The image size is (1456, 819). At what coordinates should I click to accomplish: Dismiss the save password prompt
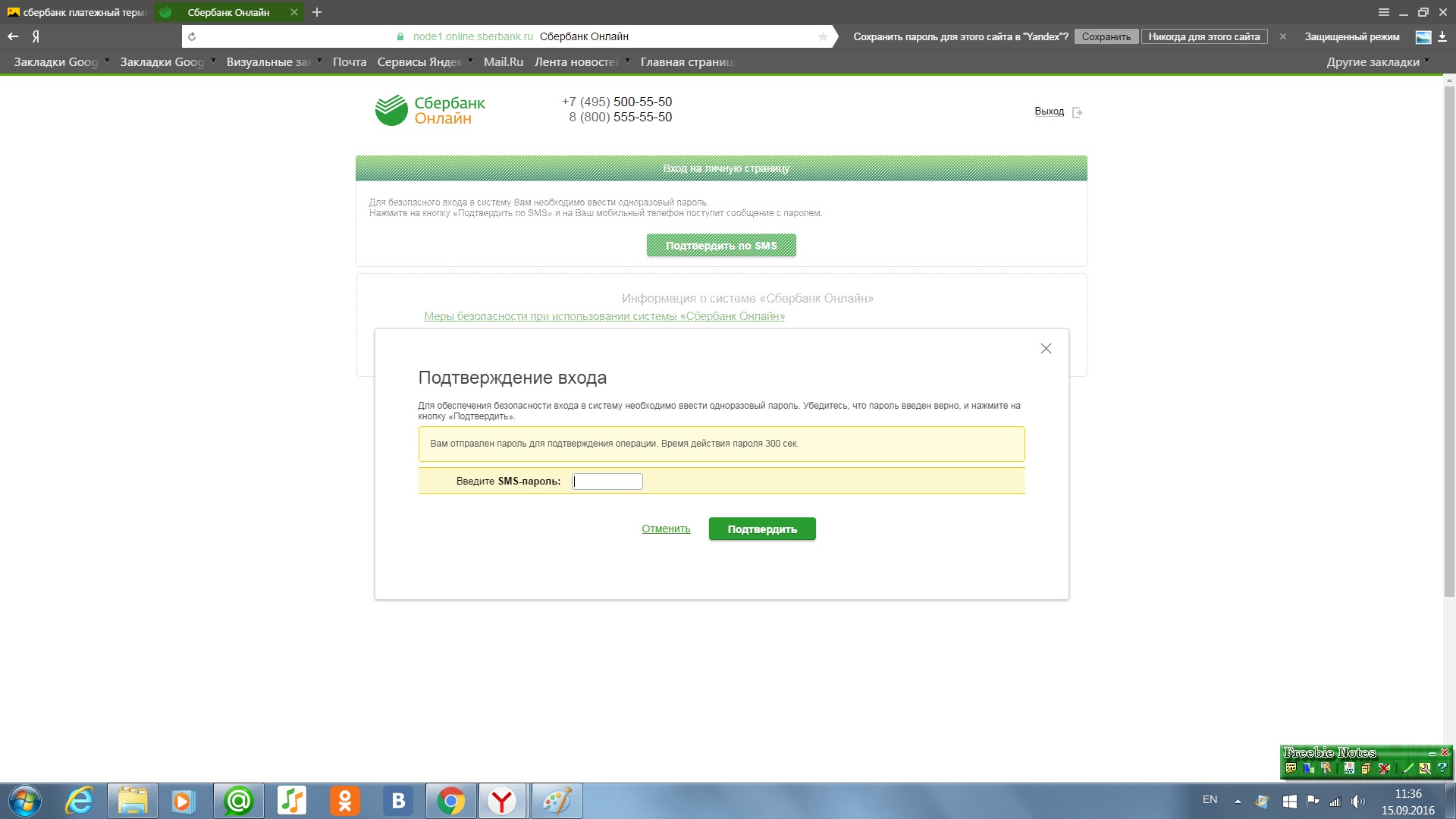tap(1282, 36)
